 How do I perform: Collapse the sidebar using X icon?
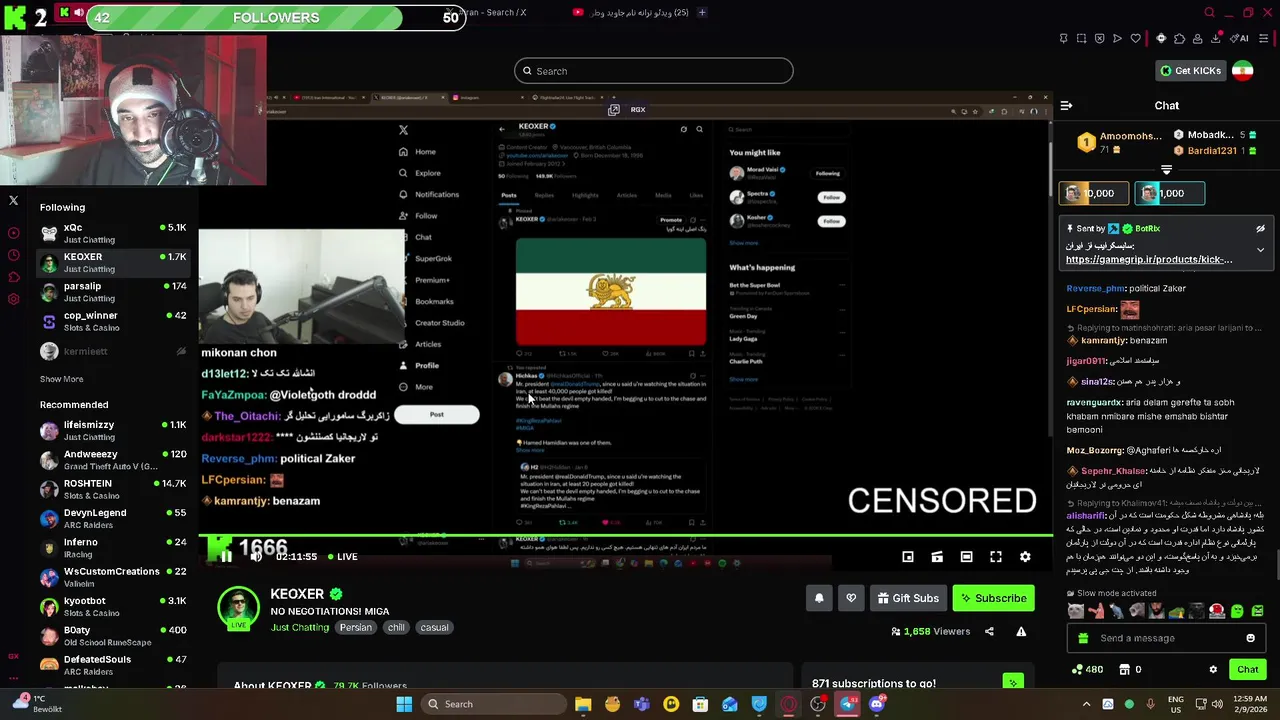(14, 201)
